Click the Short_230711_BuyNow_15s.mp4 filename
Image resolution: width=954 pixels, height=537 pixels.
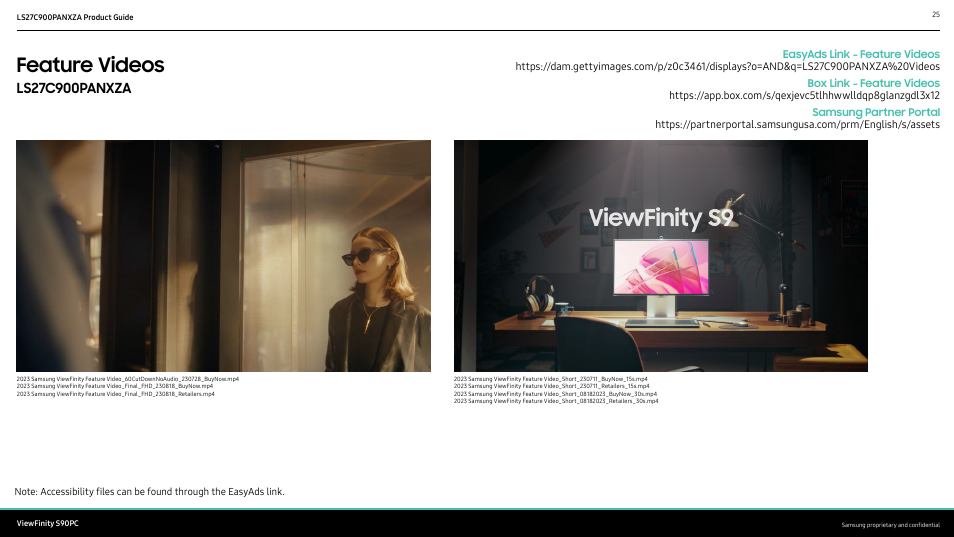coord(551,379)
